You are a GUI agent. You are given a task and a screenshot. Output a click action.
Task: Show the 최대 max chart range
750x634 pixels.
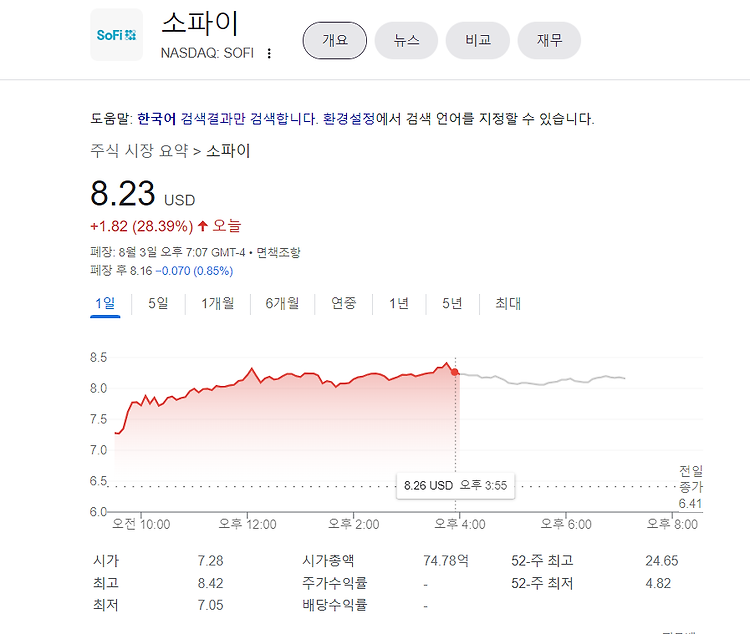[x=508, y=303]
